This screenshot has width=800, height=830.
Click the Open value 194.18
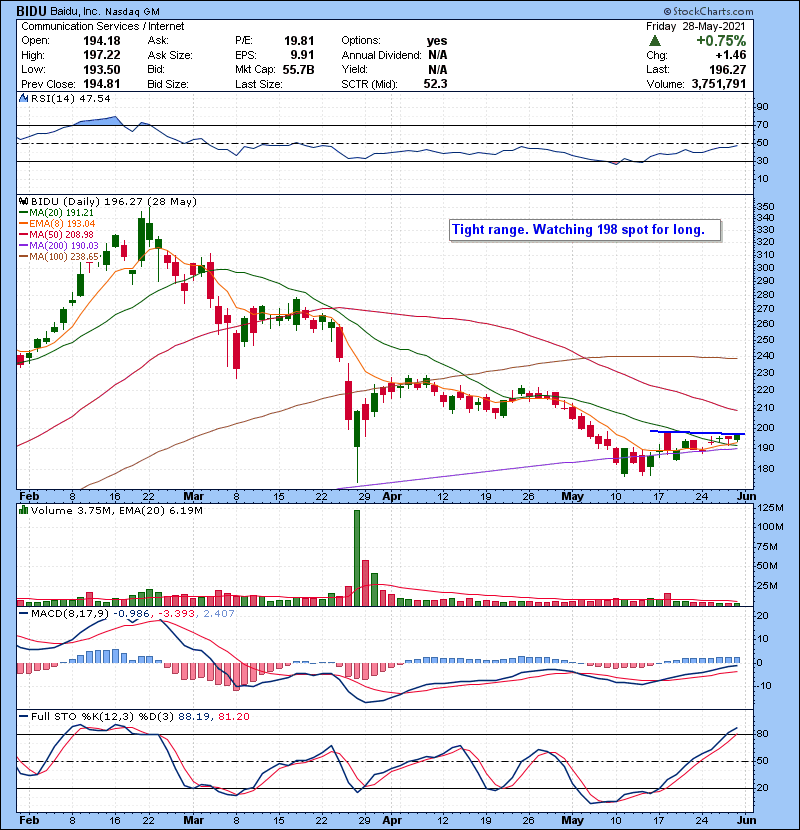pyautogui.click(x=102, y=41)
